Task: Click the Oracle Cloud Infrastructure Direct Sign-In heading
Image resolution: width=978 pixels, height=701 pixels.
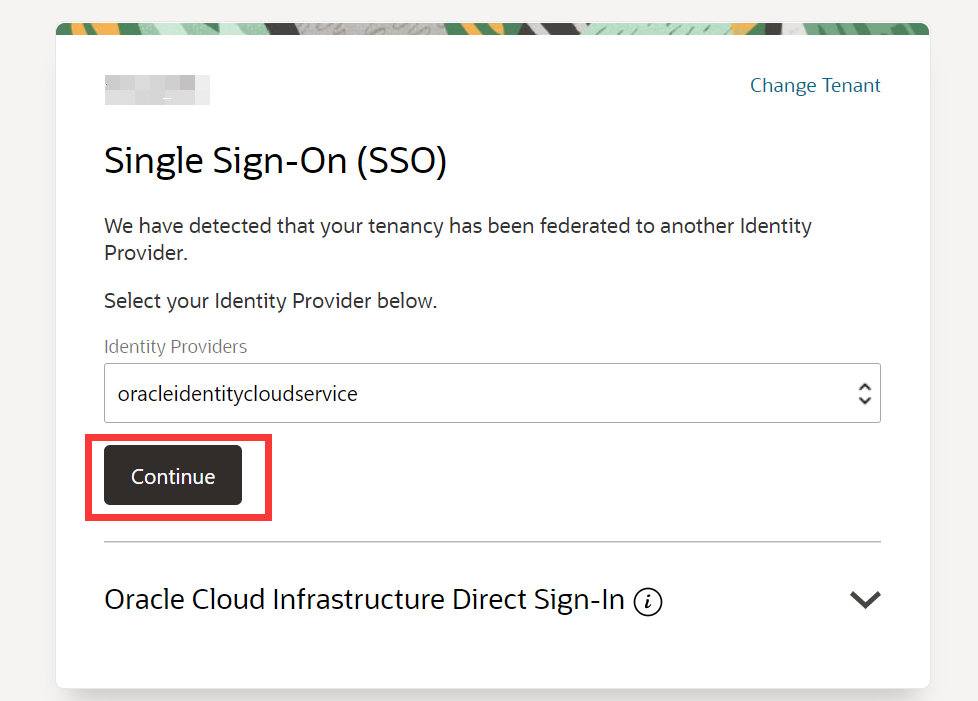Action: click(x=364, y=599)
